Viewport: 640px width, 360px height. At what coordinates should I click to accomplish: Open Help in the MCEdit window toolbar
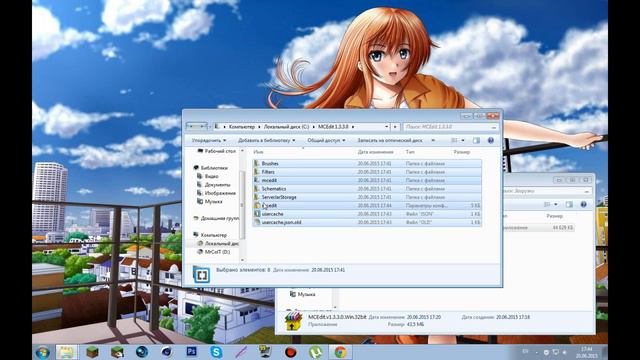(491, 140)
